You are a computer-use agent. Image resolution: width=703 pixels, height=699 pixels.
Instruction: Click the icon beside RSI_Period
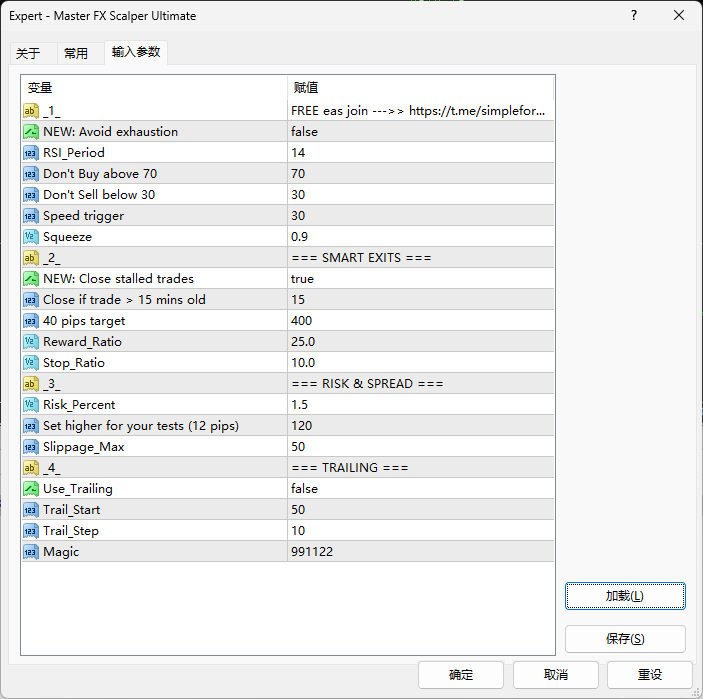tap(31, 153)
